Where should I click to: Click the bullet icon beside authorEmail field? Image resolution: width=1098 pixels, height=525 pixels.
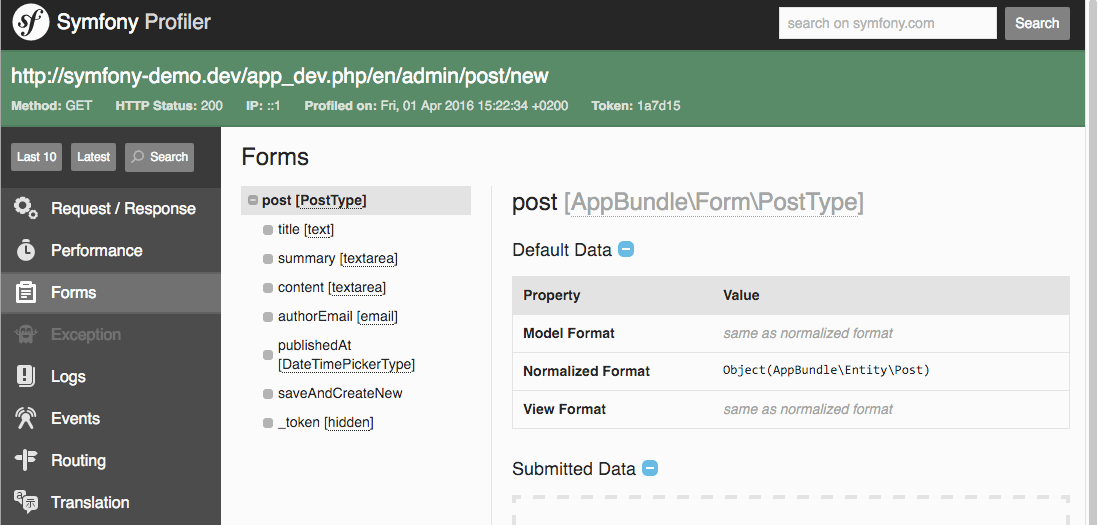[267, 317]
